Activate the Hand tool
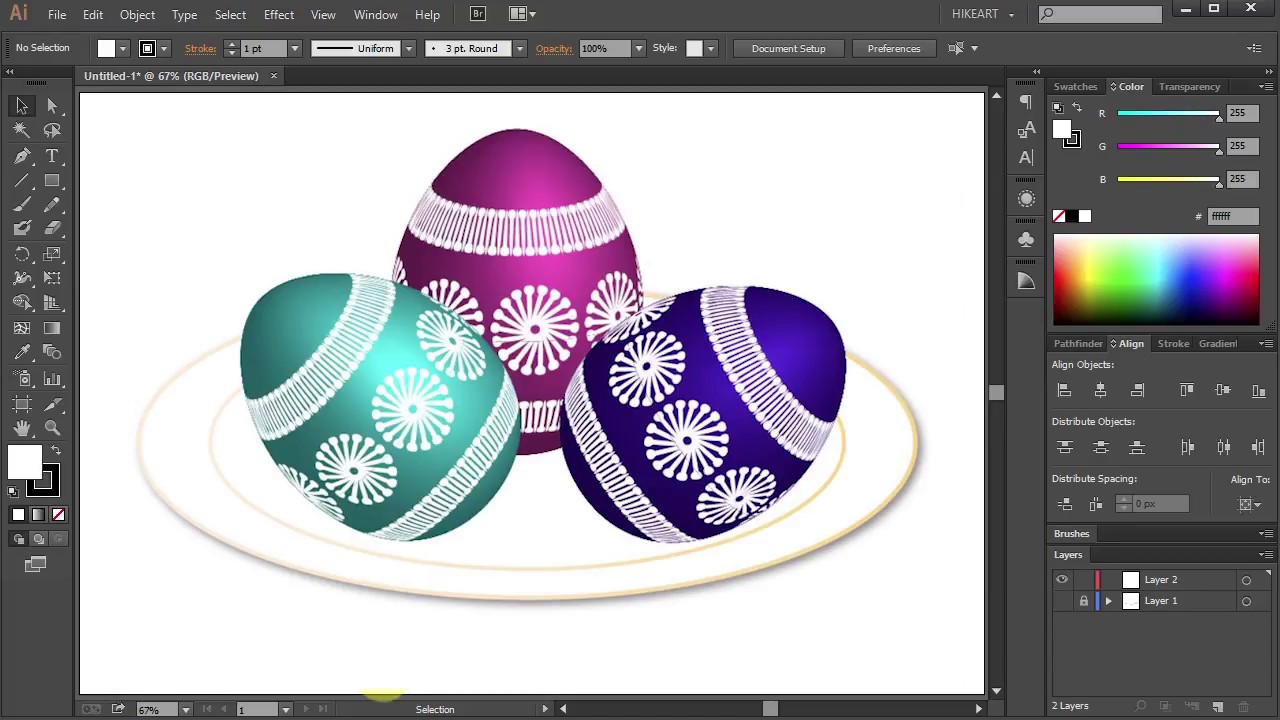The height and width of the screenshot is (720, 1280). click(x=22, y=428)
